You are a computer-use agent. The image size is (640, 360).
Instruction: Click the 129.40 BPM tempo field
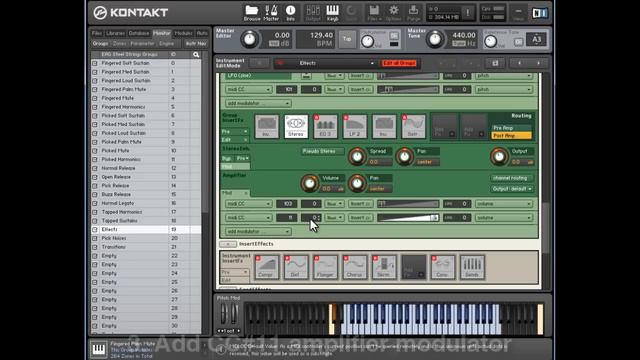316,39
